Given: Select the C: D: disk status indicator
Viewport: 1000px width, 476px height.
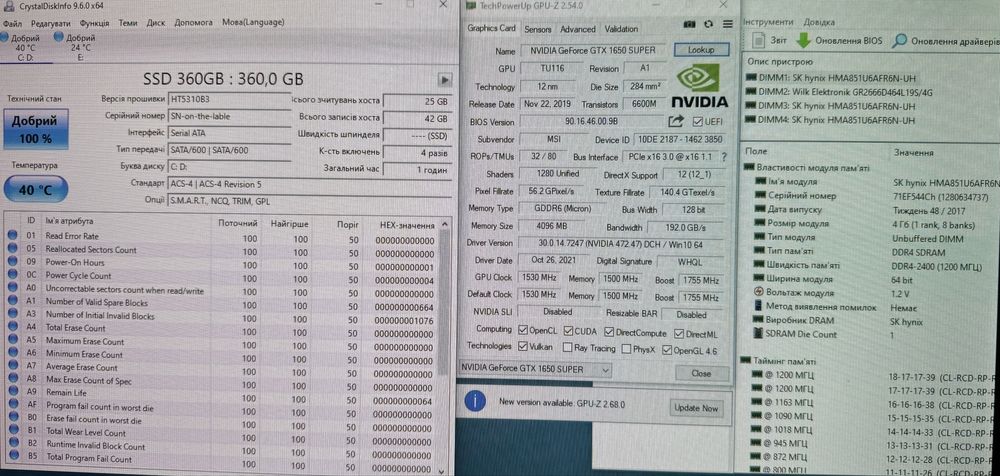Looking at the screenshot, I should point(25,47).
